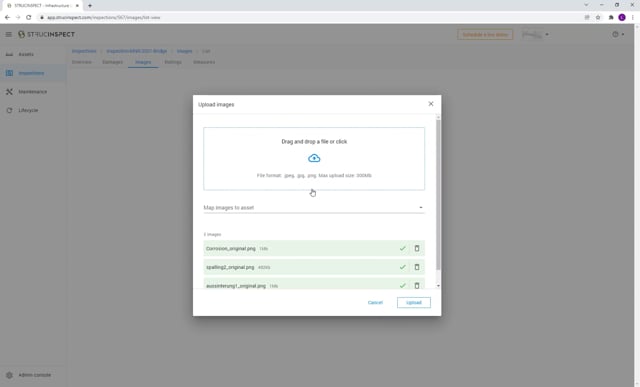640x387 pixels.
Task: Open the Images breadcrumb link
Action: click(184, 51)
